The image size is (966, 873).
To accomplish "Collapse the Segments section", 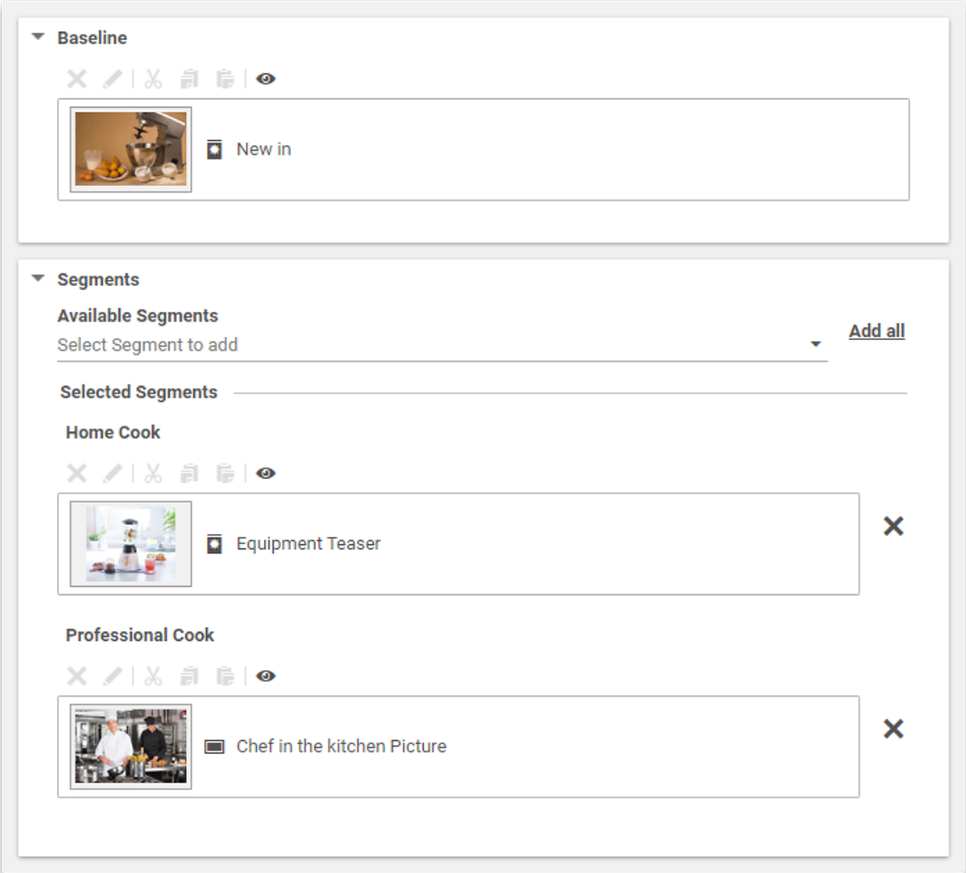I will pos(38,279).
